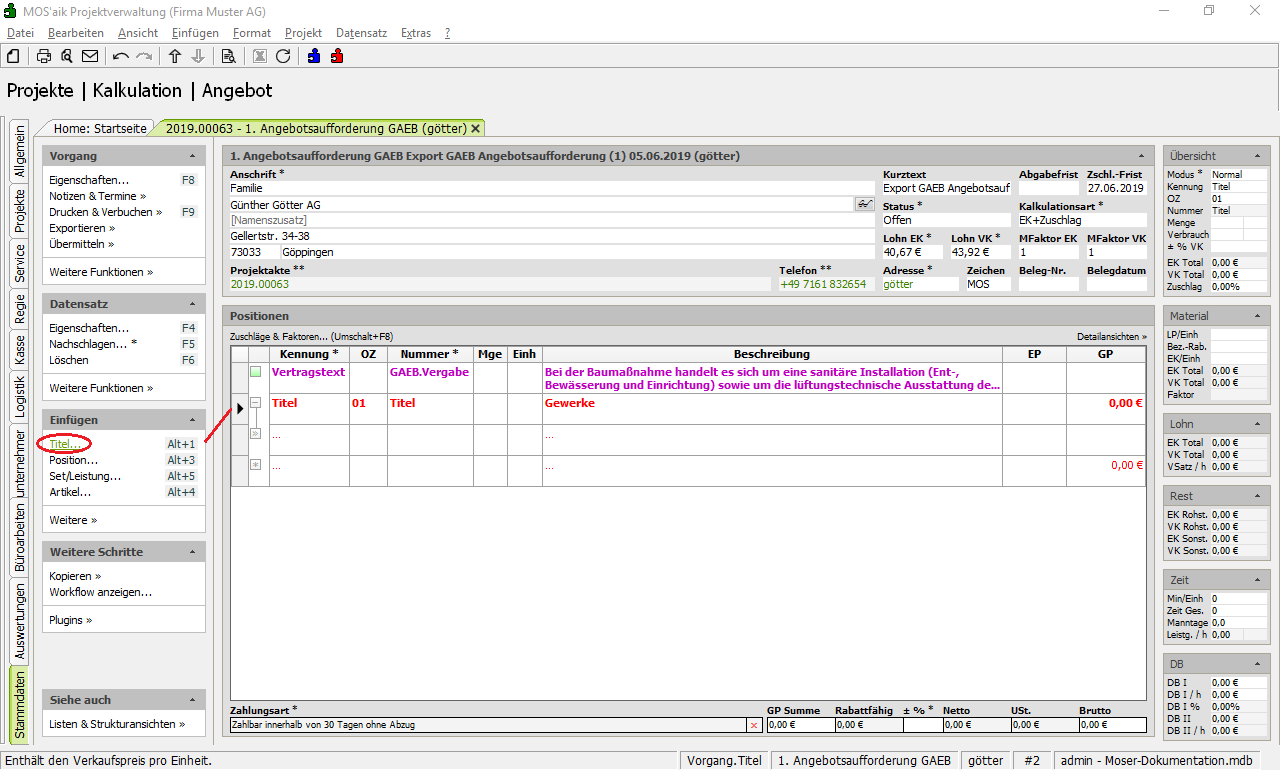Image resolution: width=1280 pixels, height=770 pixels.
Task: Click the envelope e-mail toolbar icon
Action: tap(90, 56)
